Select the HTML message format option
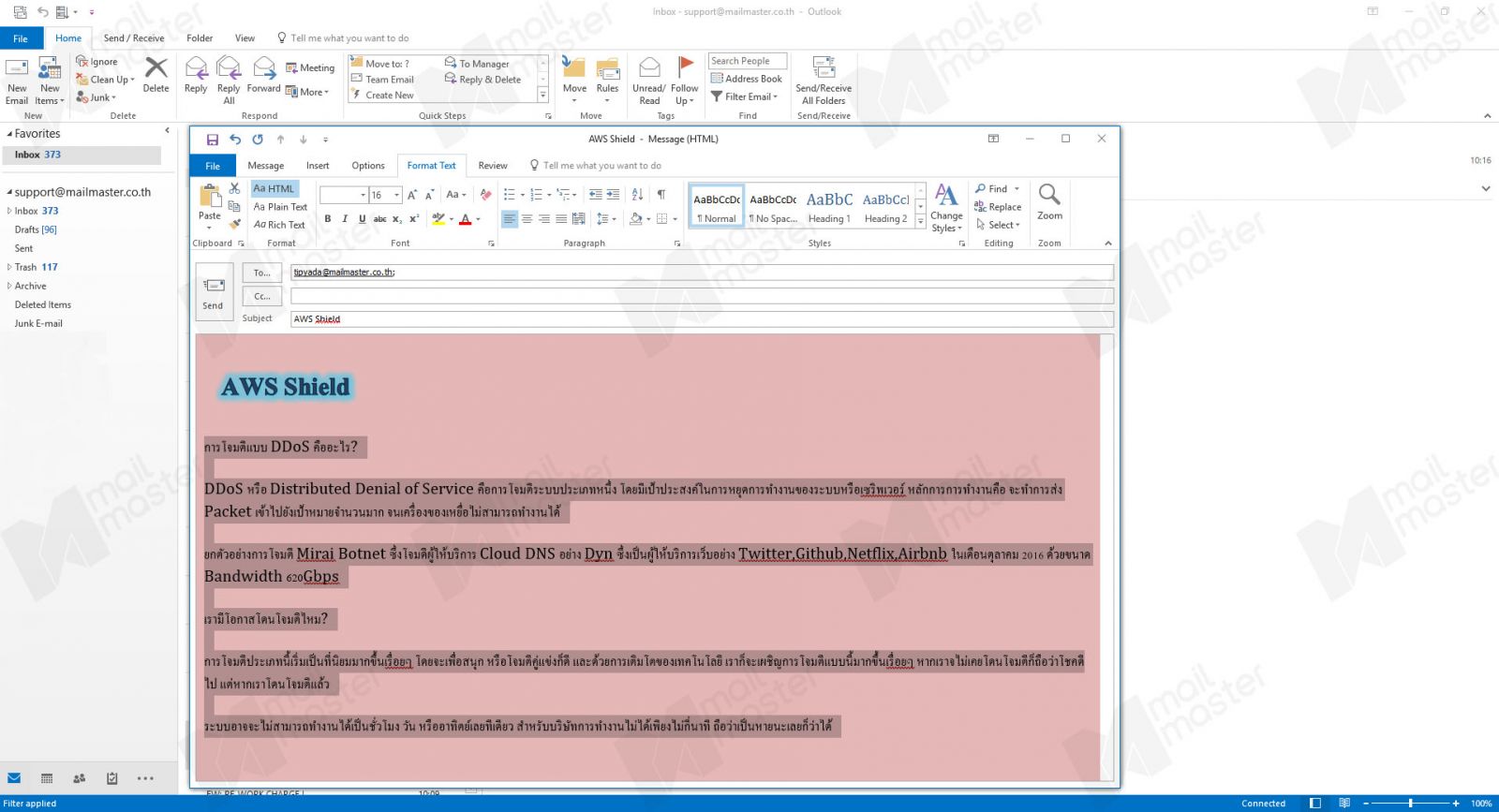Viewport: 1499px width, 812px height. (x=275, y=188)
